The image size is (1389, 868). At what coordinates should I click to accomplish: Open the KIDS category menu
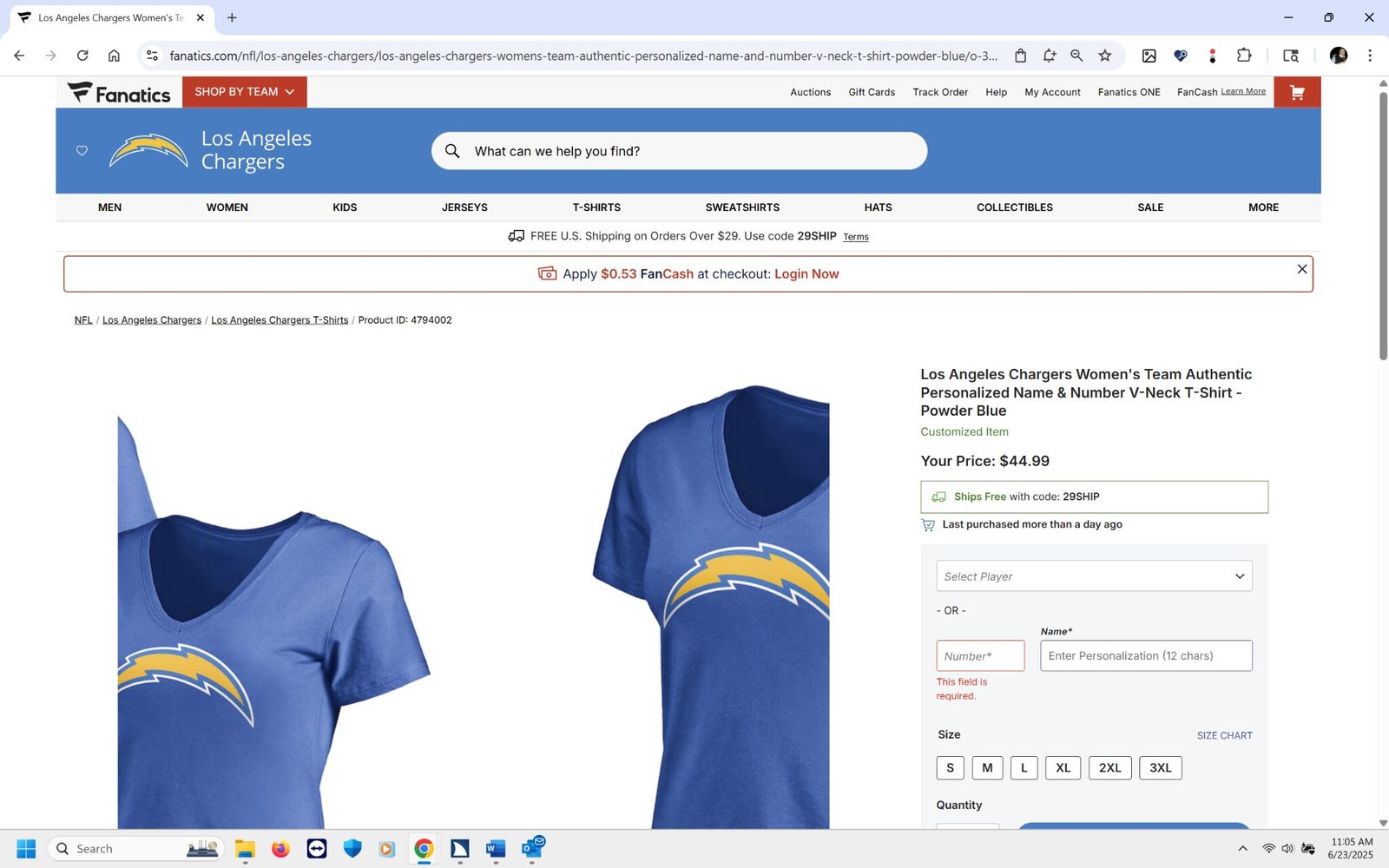coord(345,207)
